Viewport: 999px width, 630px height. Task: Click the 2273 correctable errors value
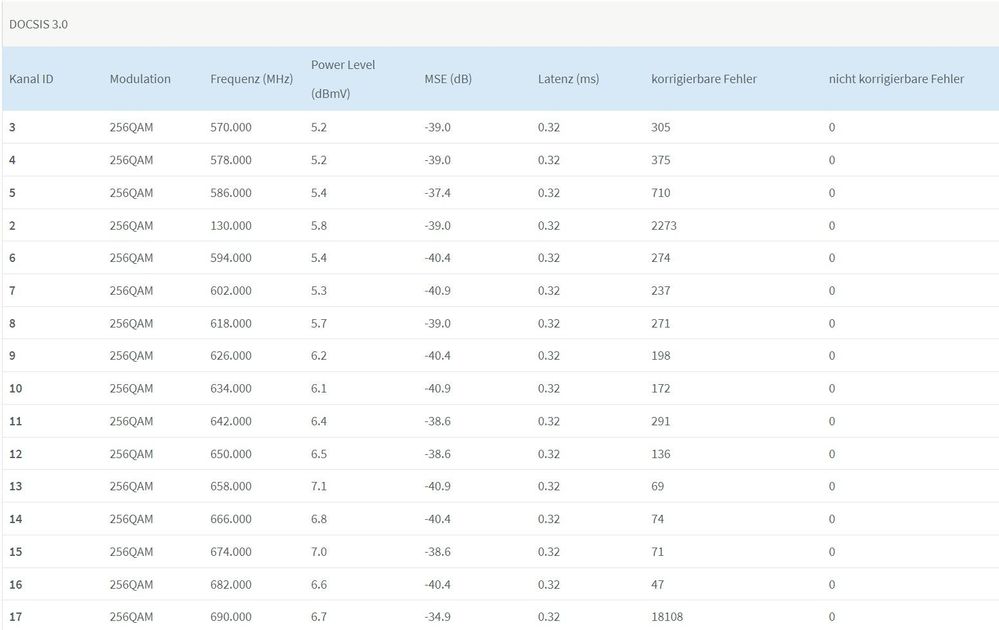coord(663,226)
